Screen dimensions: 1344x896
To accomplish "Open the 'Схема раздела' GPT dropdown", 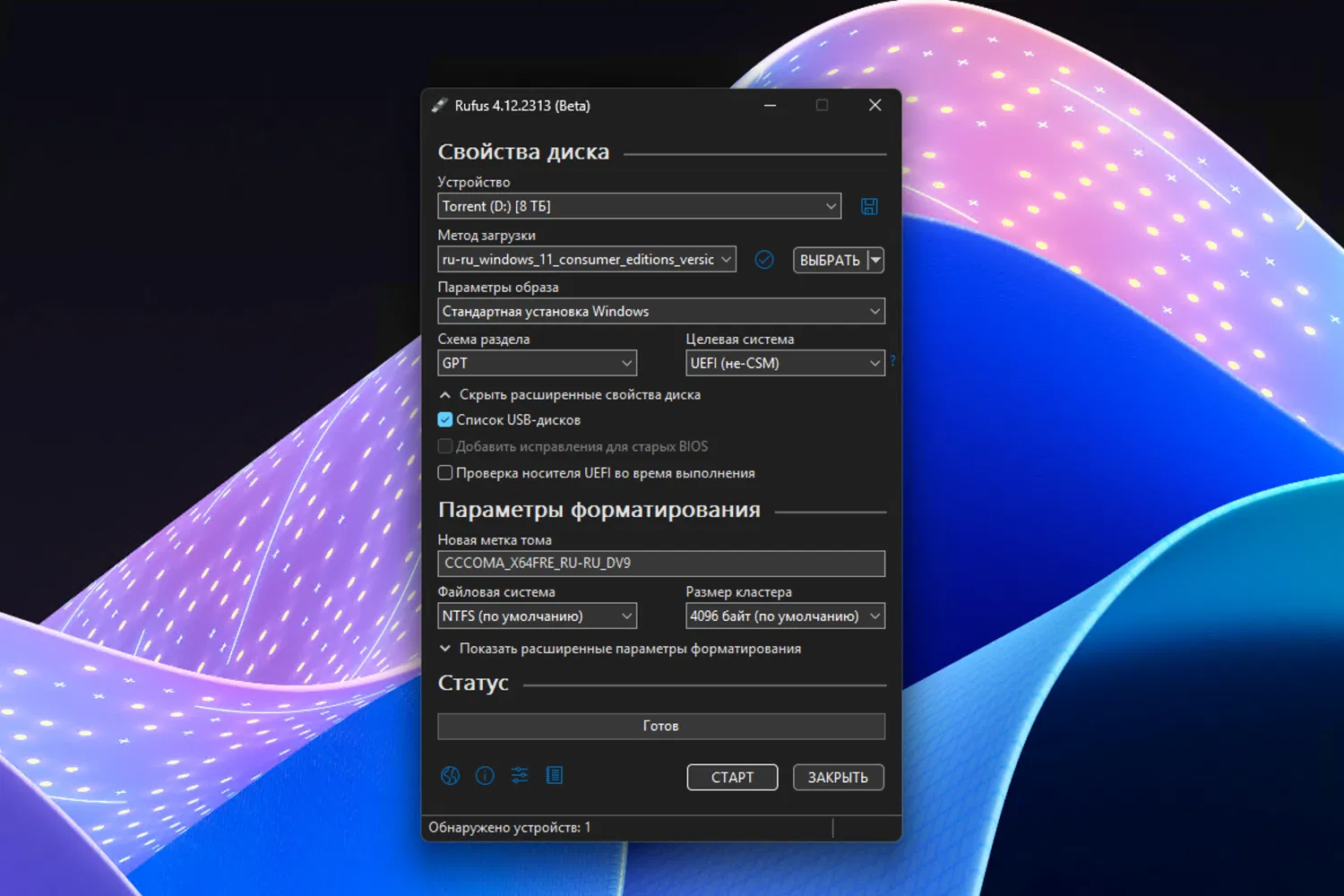I will point(538,363).
